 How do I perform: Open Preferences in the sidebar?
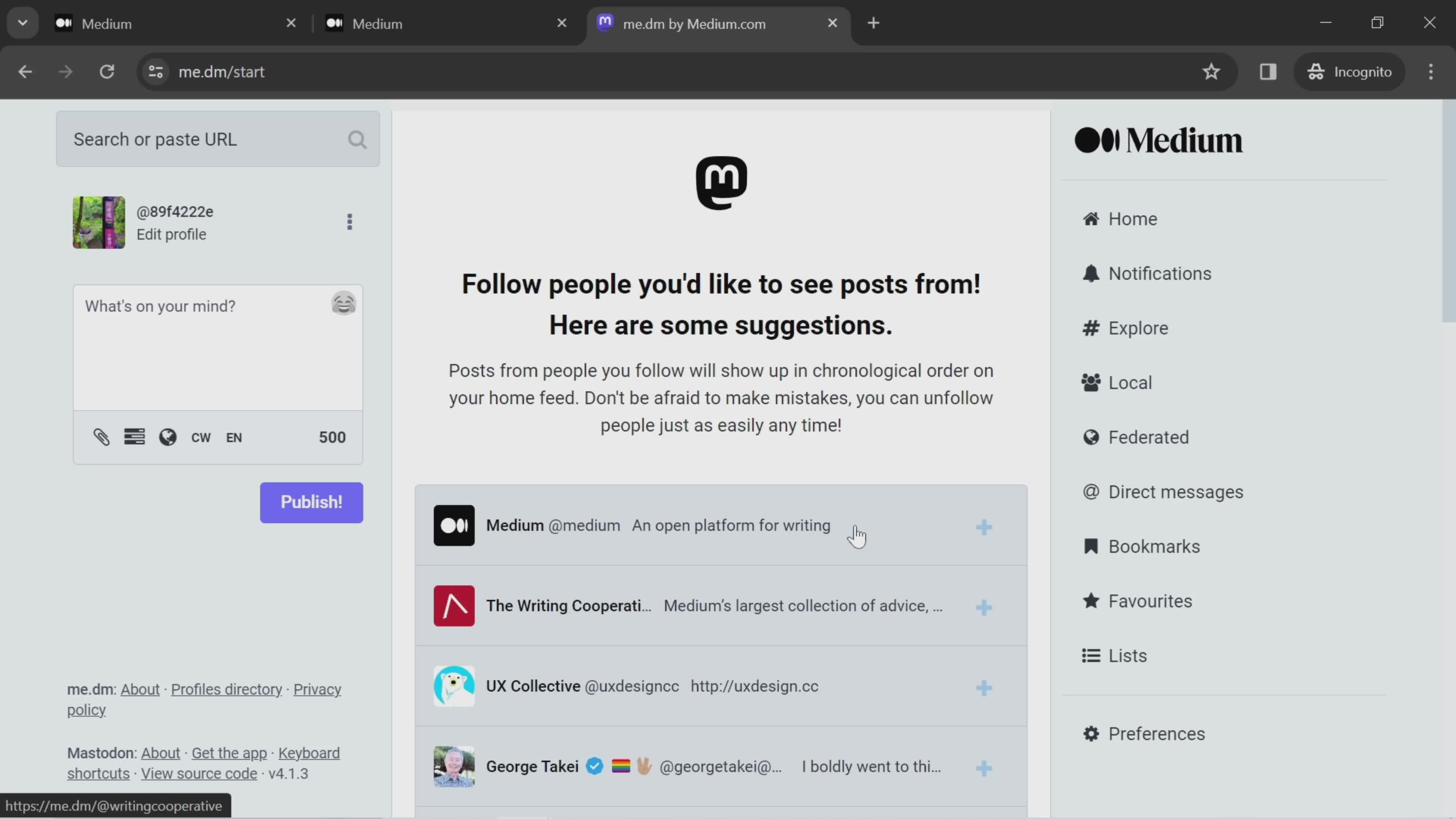coord(1144,734)
